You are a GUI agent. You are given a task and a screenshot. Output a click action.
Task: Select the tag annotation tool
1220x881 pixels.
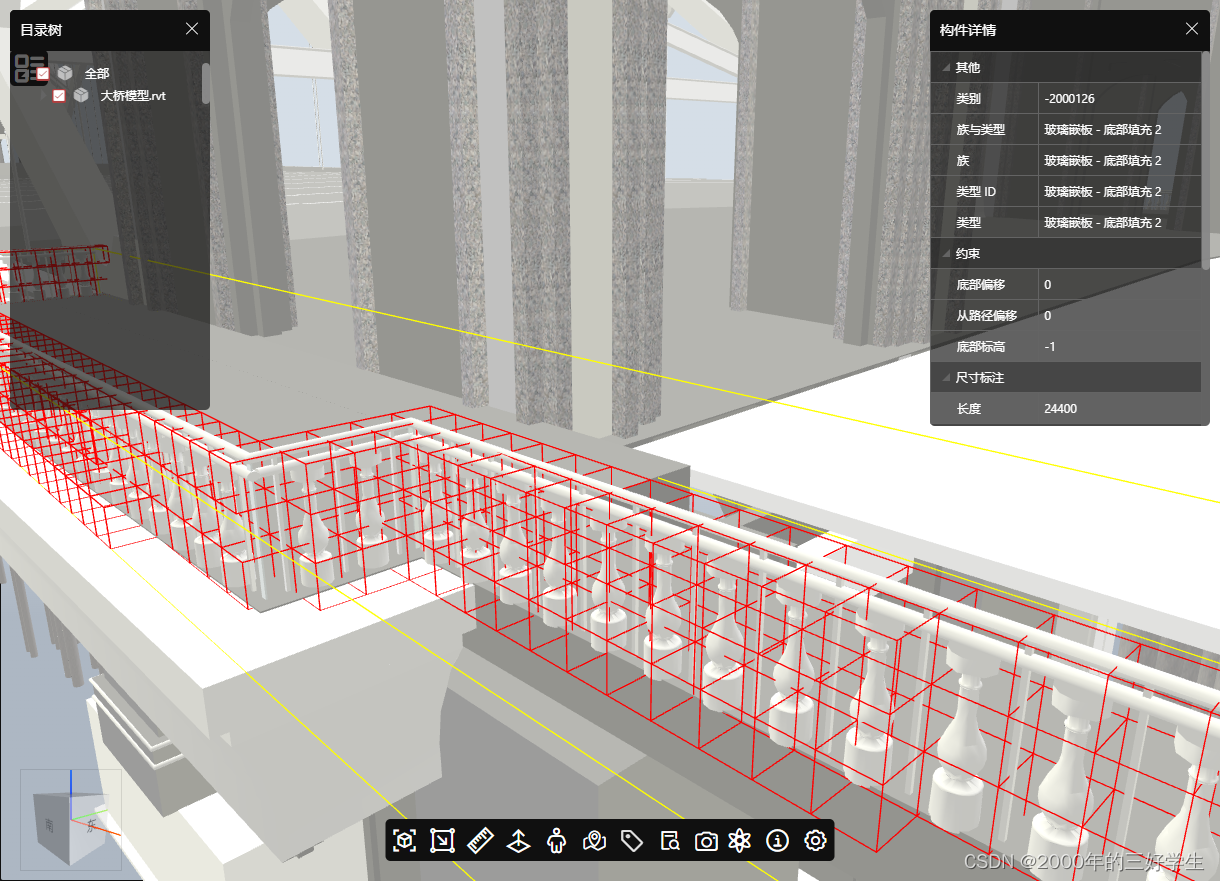pyautogui.click(x=632, y=841)
